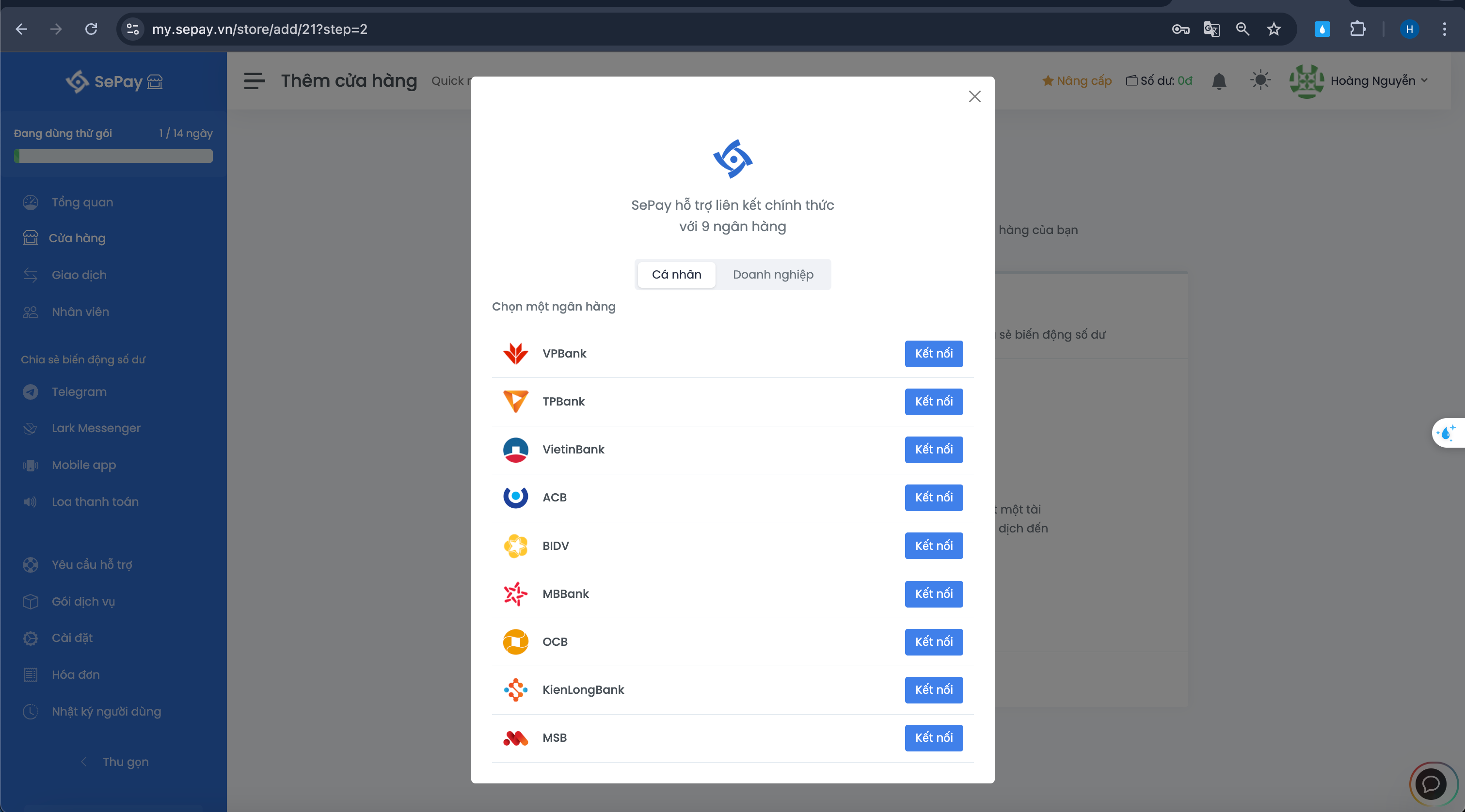The width and height of the screenshot is (1465, 812).
Task: Click the translate page icon
Action: [x=1211, y=29]
